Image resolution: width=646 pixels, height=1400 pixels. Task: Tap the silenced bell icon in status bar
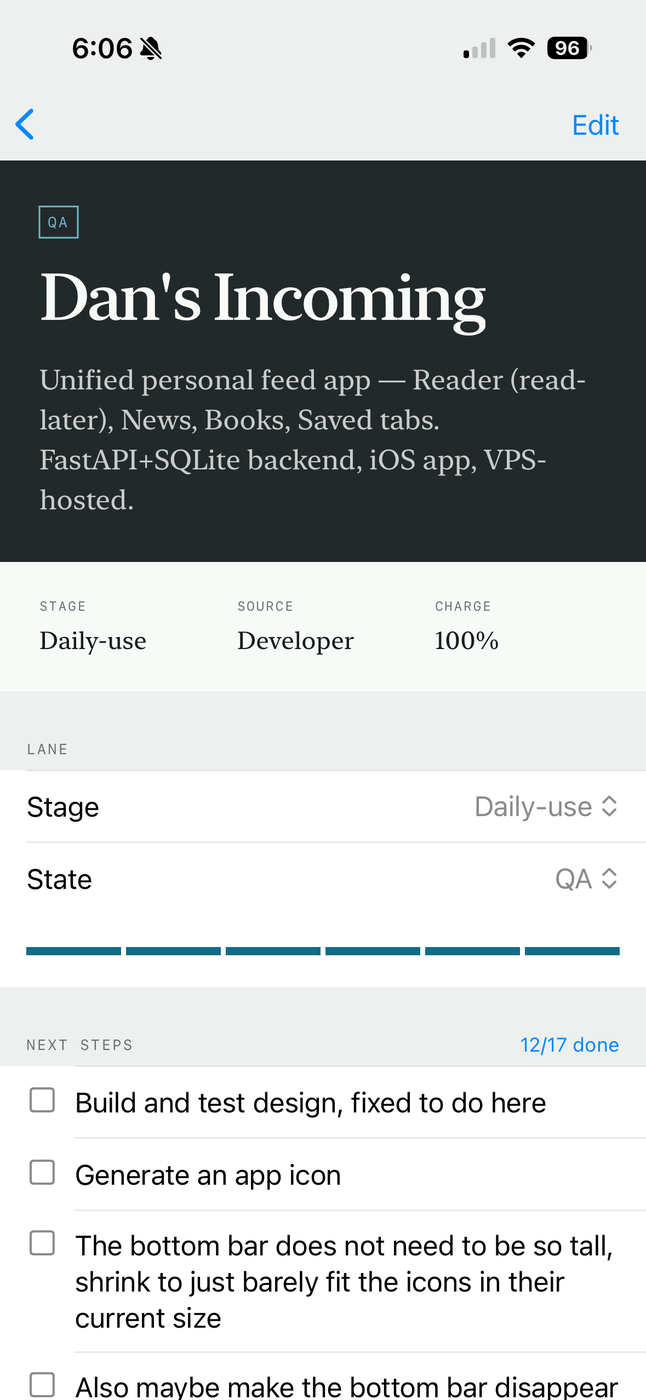151,48
